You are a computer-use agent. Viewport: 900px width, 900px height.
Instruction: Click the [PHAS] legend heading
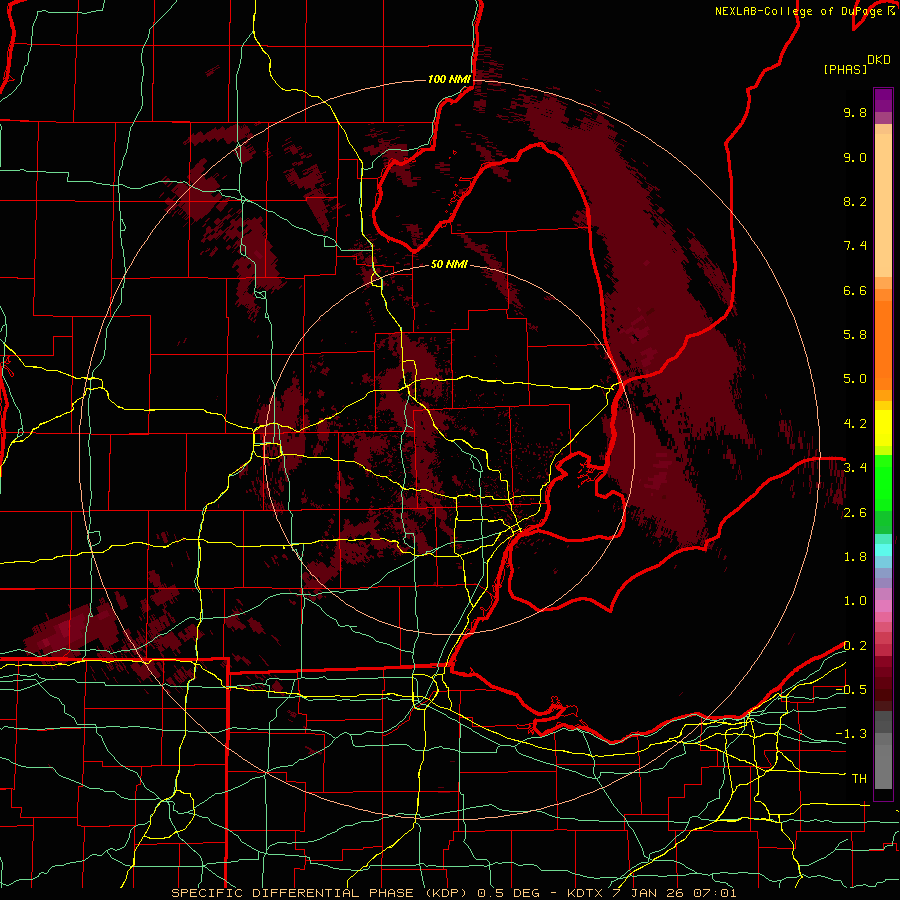click(x=845, y=69)
